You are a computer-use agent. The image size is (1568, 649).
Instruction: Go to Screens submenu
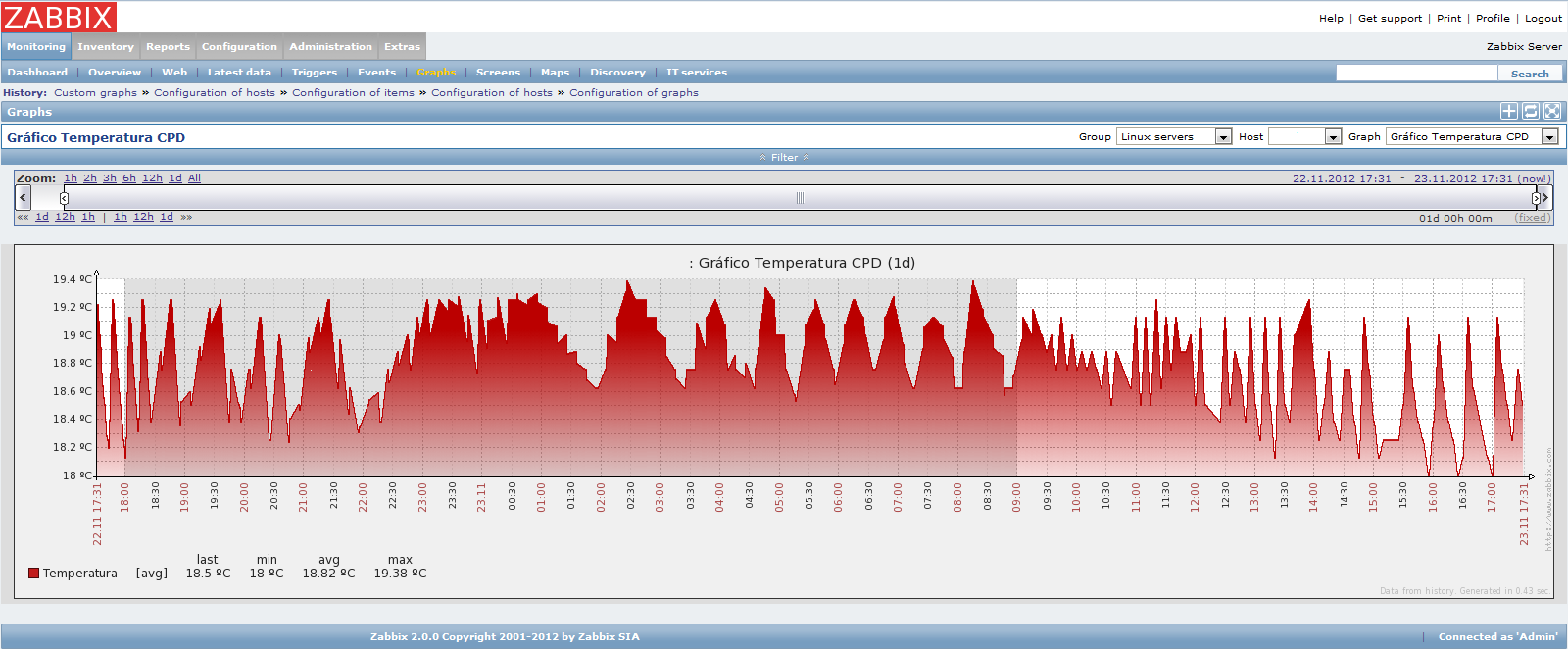pos(498,73)
